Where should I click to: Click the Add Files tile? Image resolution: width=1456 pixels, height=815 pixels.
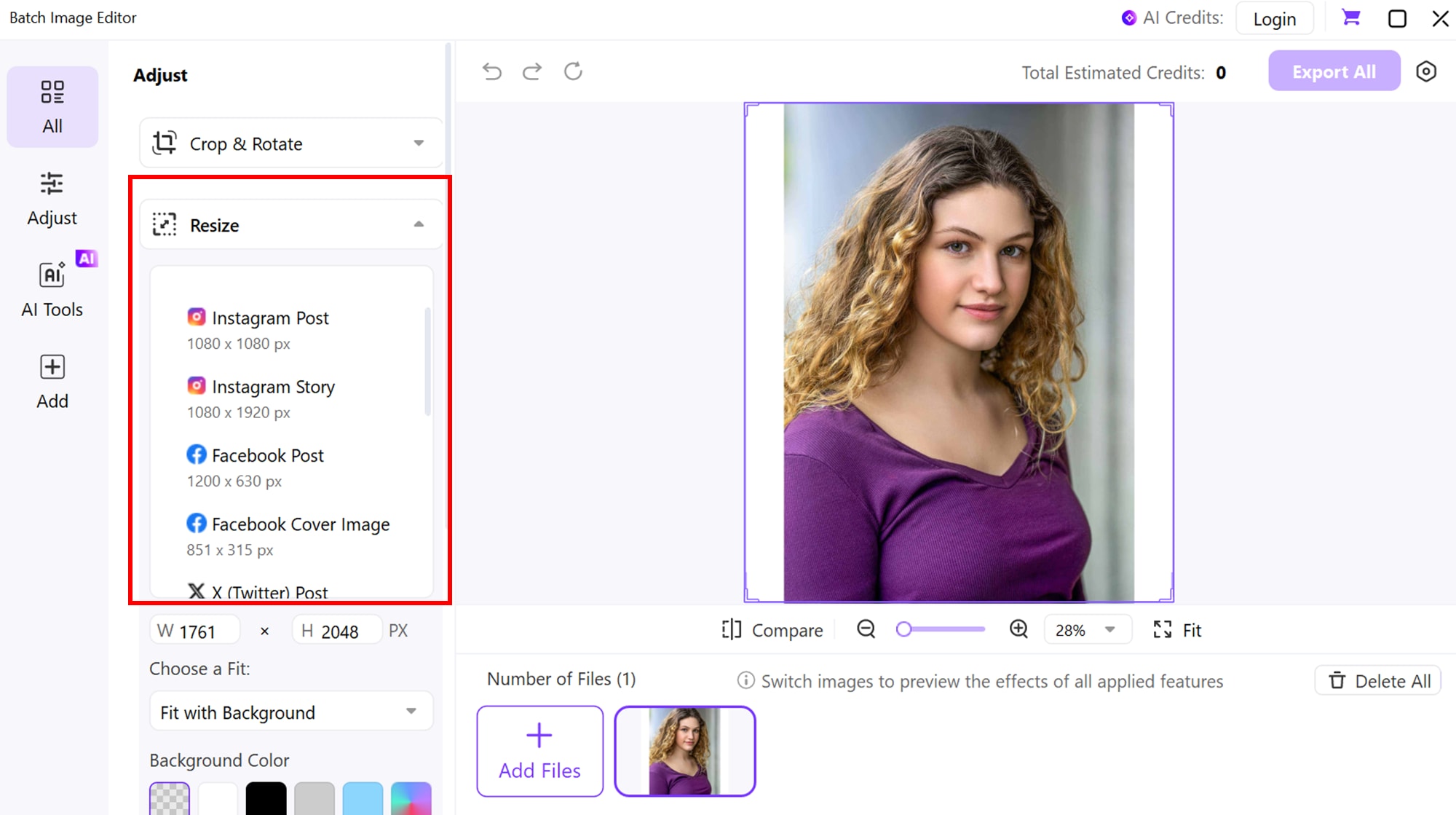click(x=539, y=751)
